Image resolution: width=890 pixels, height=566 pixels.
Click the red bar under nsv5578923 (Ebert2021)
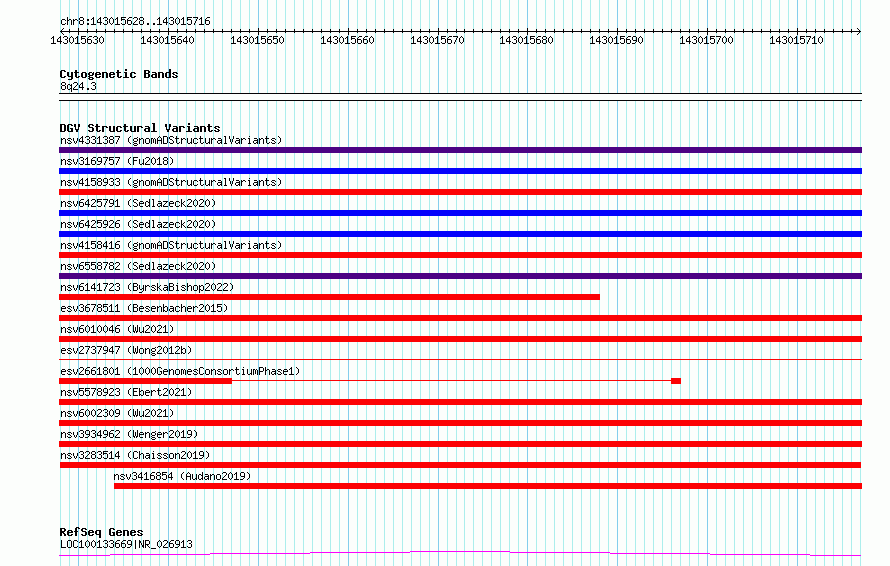(x=460, y=402)
